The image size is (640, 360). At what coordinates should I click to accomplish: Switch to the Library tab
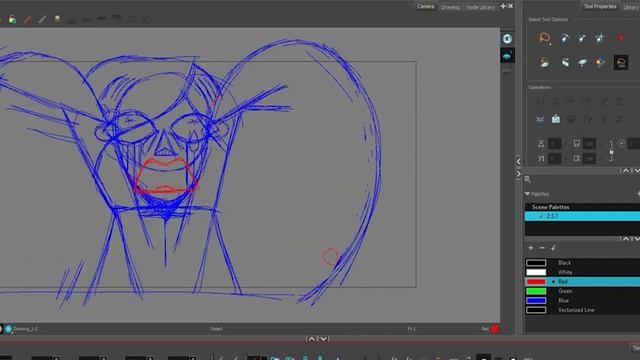631,7
